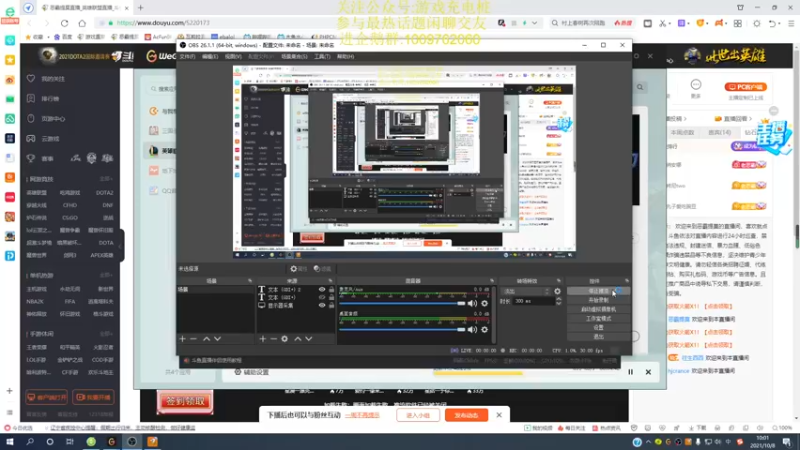Switch to OBS from the taskbar icon
Viewport: 800px width, 450px height.
132,442
